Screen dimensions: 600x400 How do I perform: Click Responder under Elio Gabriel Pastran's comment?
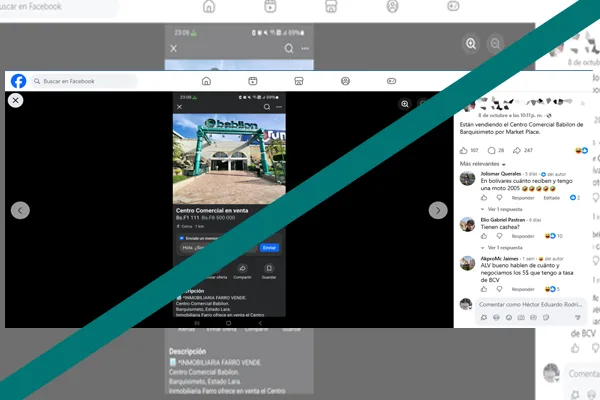523,236
